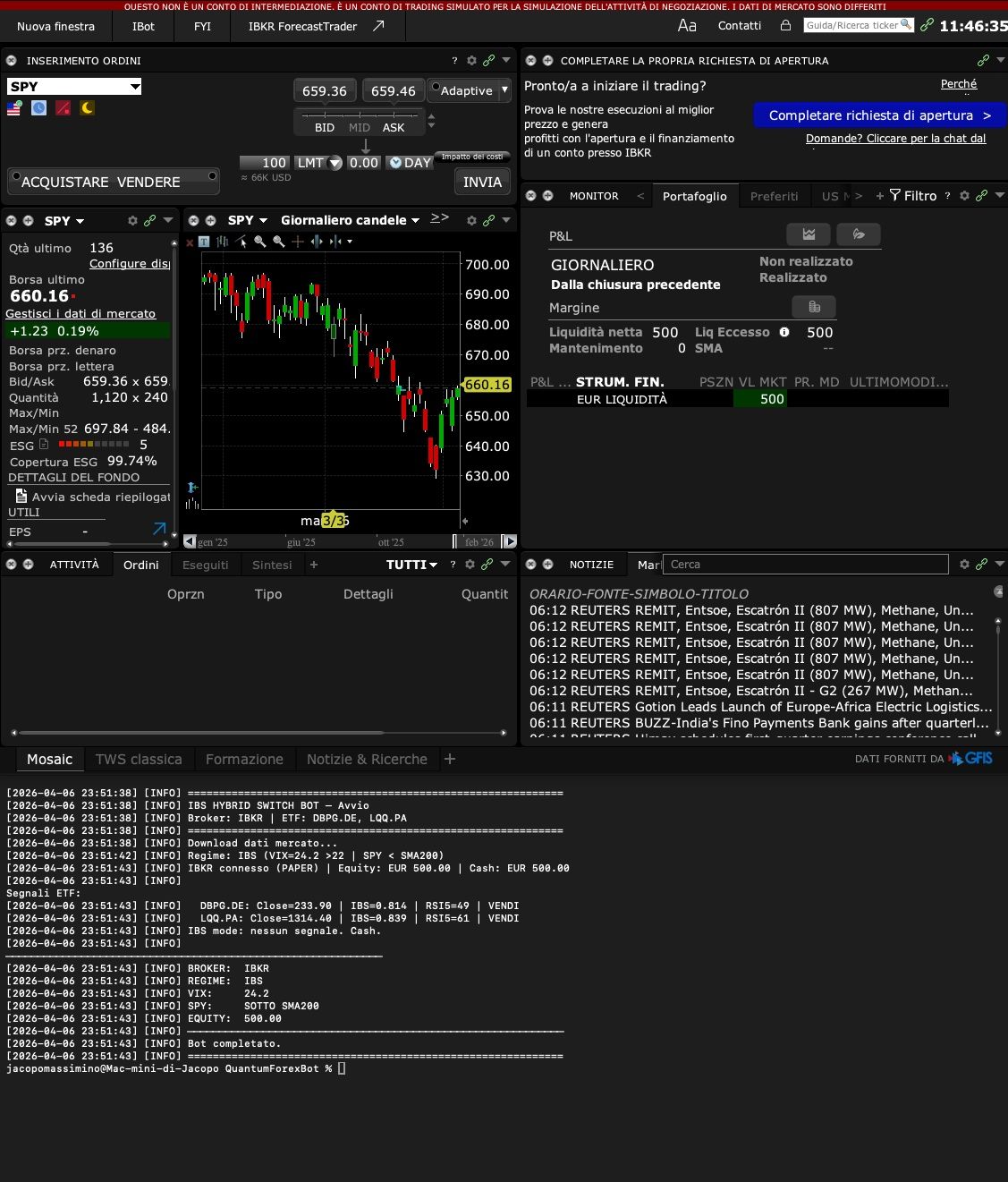Select the ACQUISTARE buy radio option
This screenshot has width=1008, height=1182.
click(14, 175)
